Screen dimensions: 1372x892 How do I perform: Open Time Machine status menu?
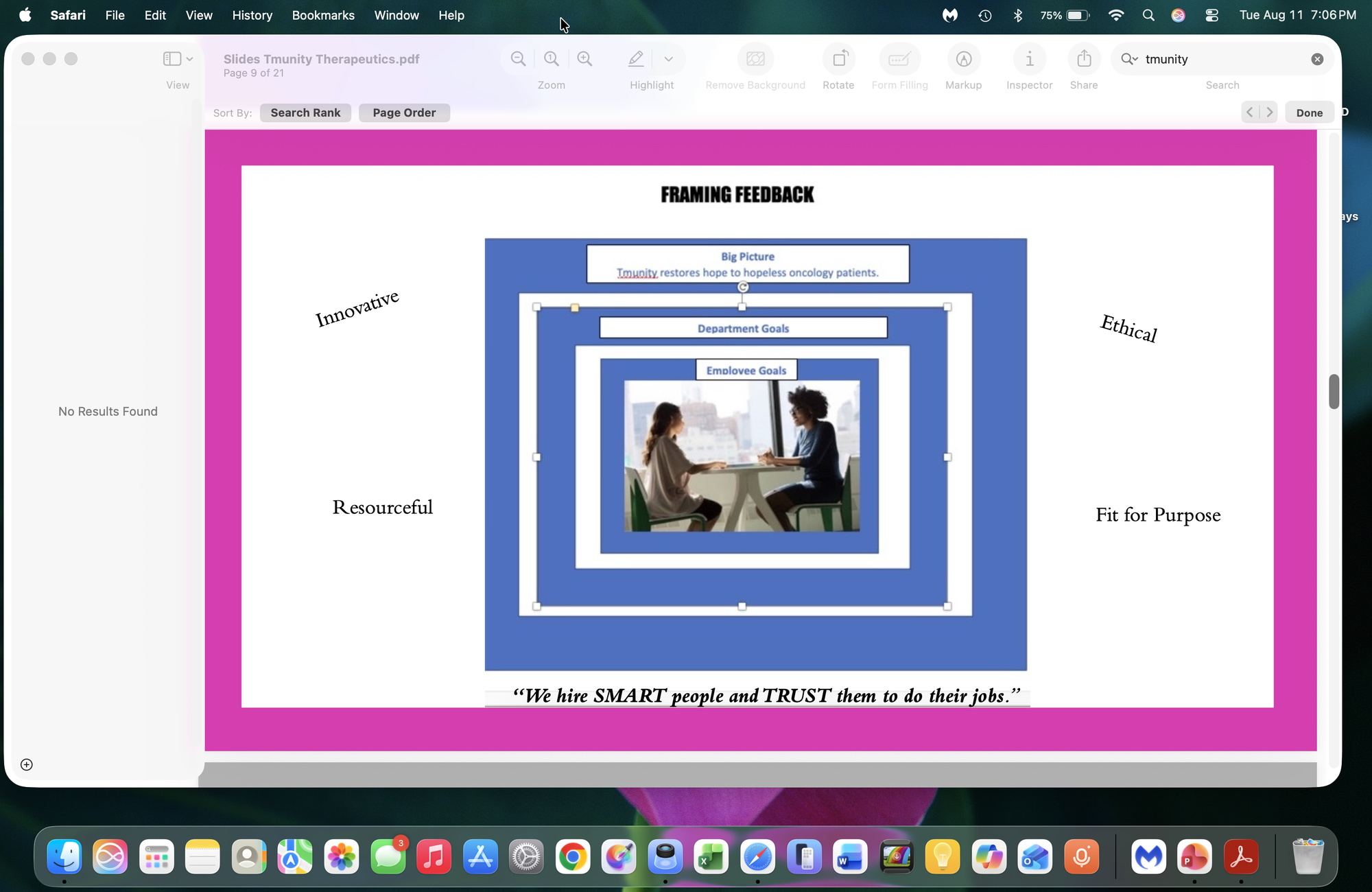coord(985,15)
